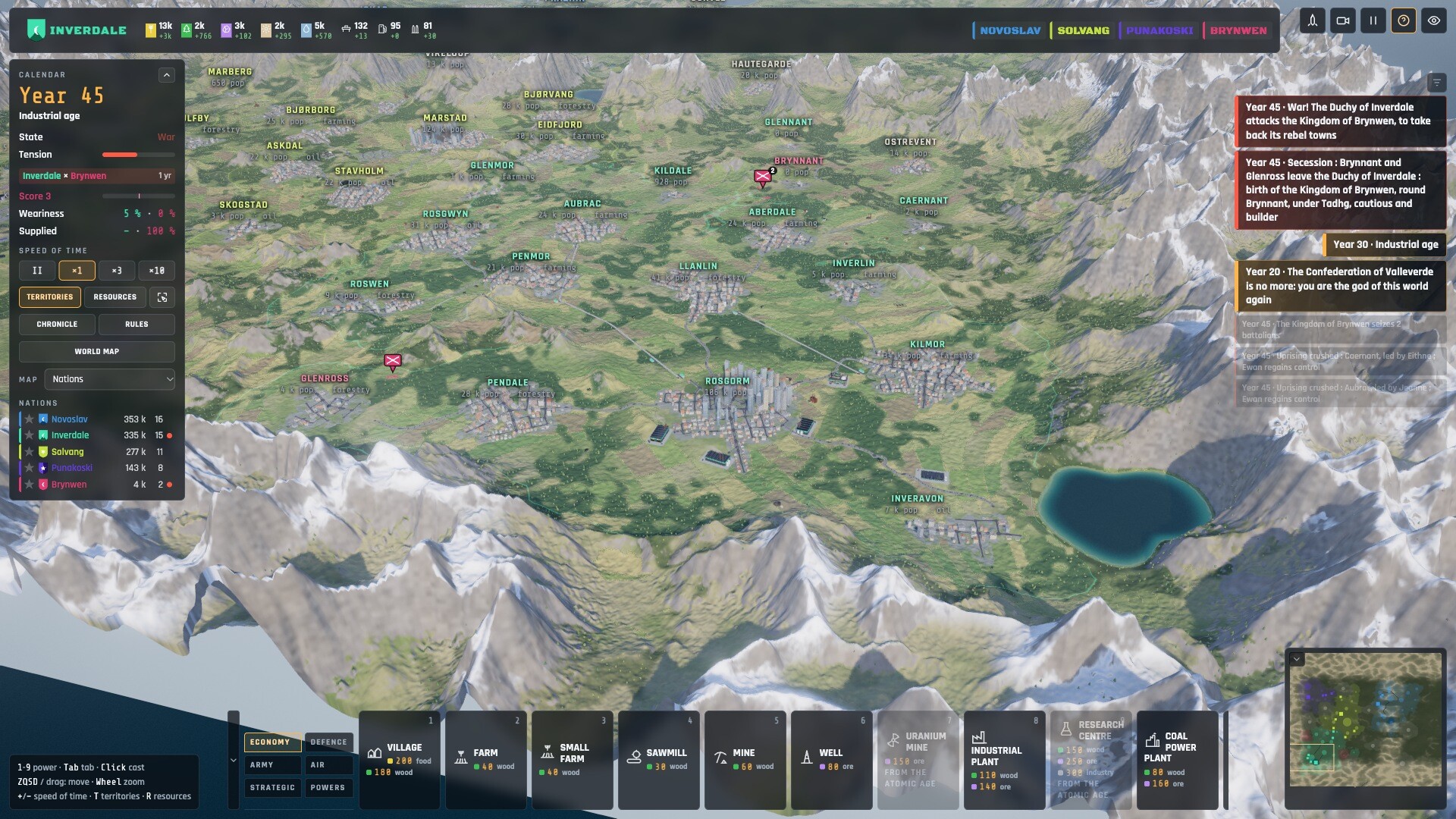Select the Well build card
This screenshot has height=819, width=1456.
tap(832, 760)
